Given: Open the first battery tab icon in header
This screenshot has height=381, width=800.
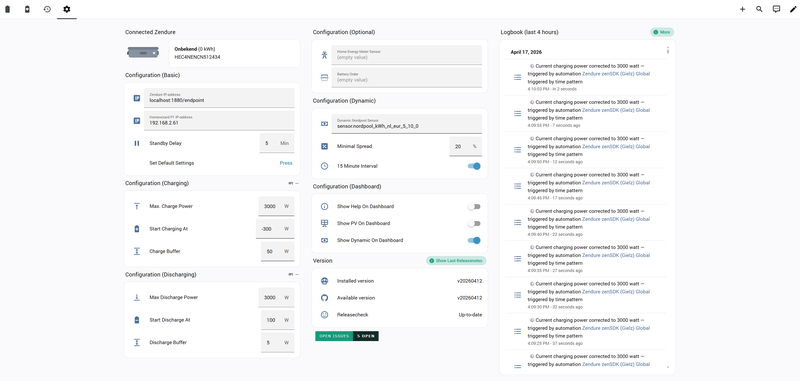Looking at the screenshot, I should tap(8, 9).
